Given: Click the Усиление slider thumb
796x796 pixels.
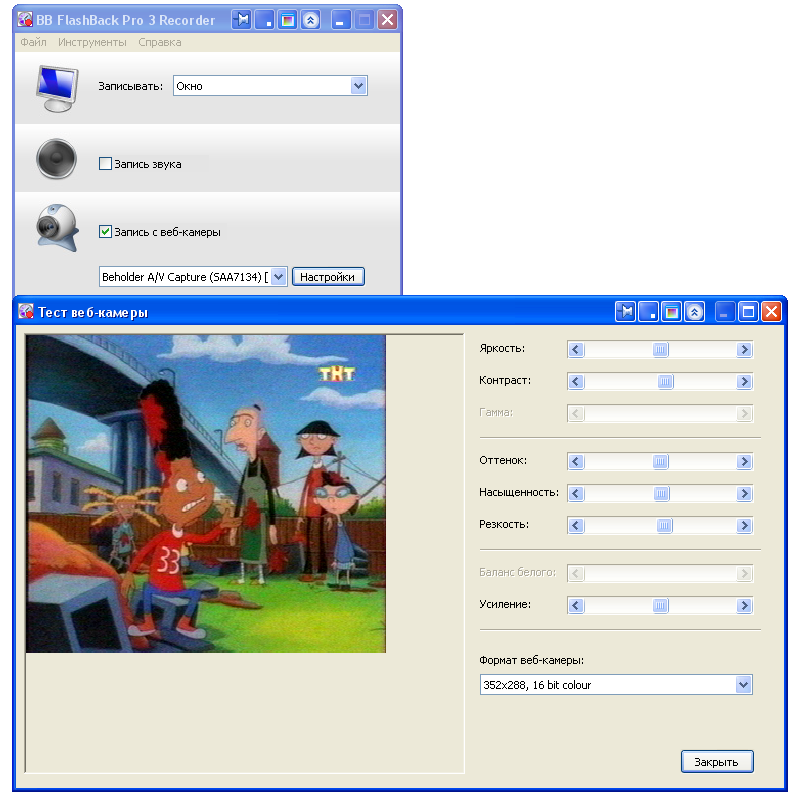Looking at the screenshot, I should click(x=660, y=606).
